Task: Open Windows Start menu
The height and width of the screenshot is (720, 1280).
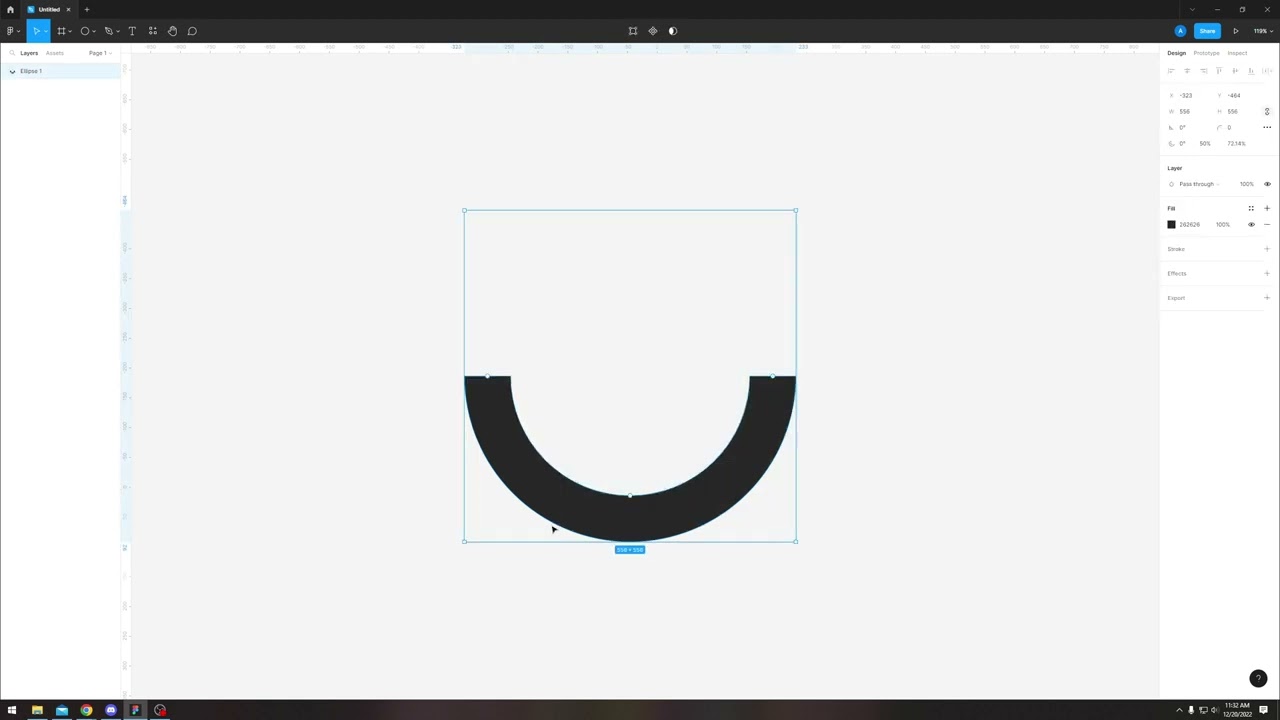Action: 12,710
